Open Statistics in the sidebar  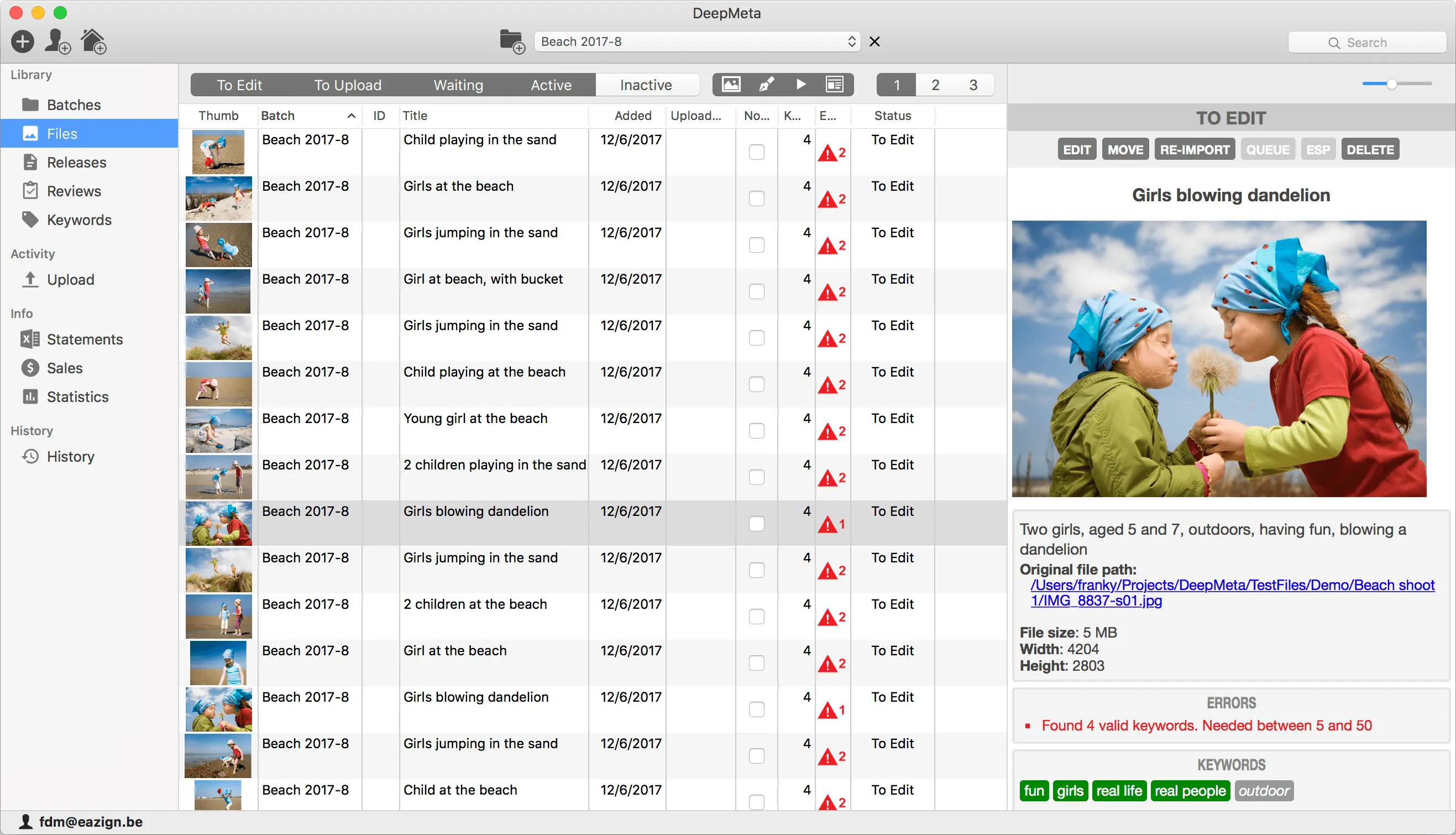(89, 396)
